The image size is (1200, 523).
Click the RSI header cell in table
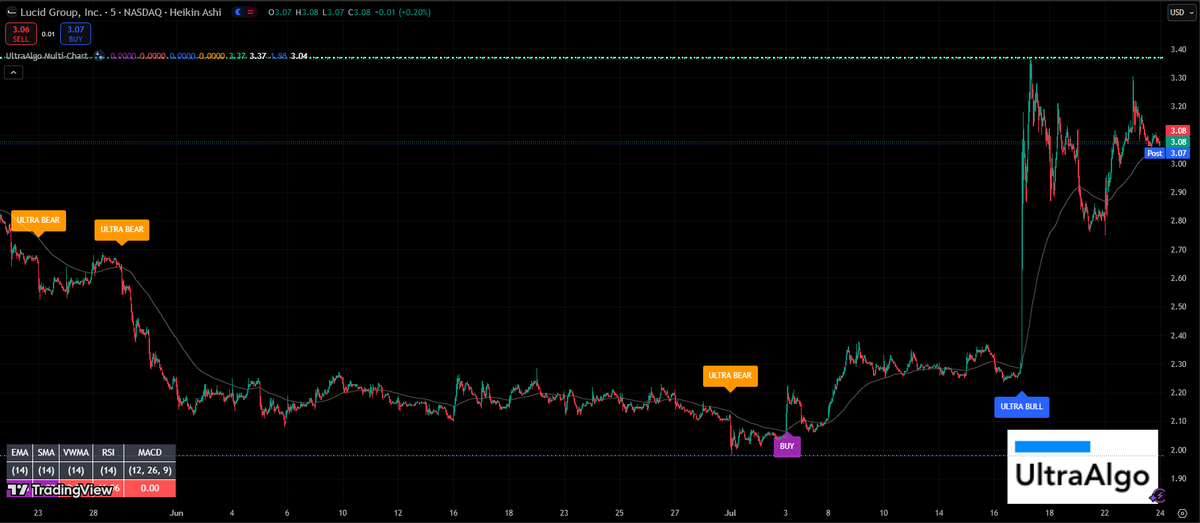109,453
